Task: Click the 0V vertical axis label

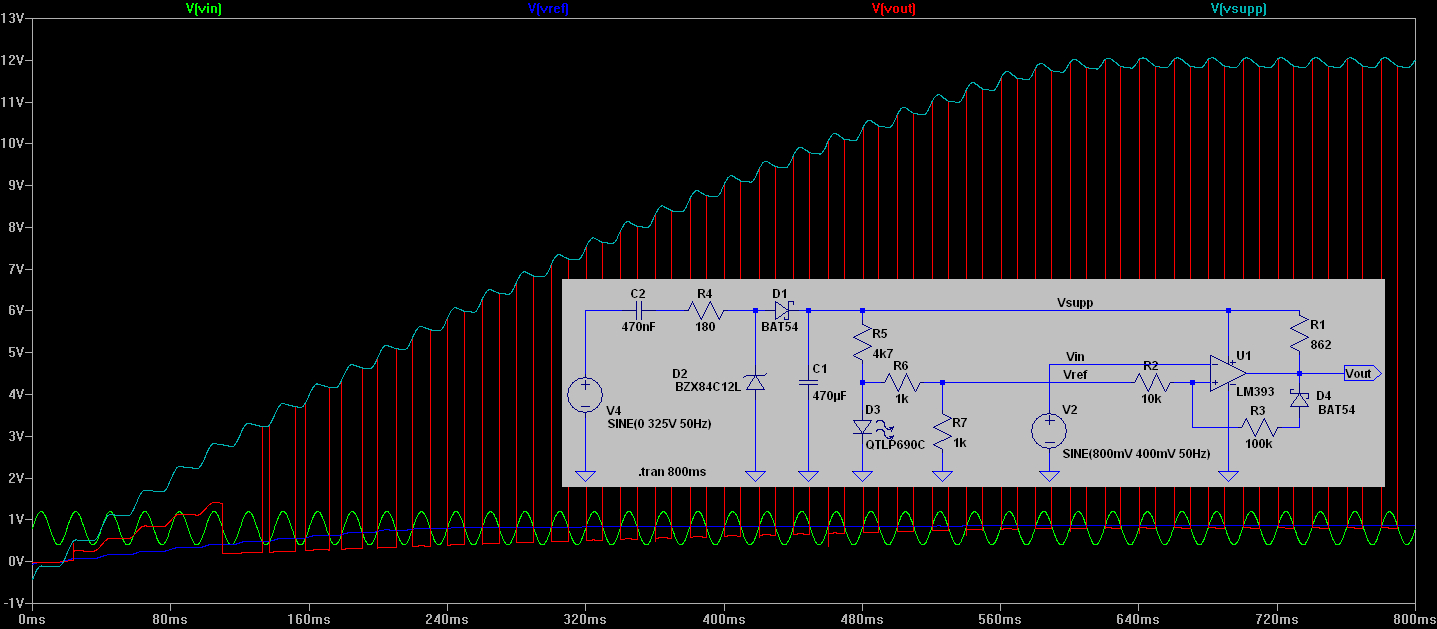Action: click(x=16, y=561)
